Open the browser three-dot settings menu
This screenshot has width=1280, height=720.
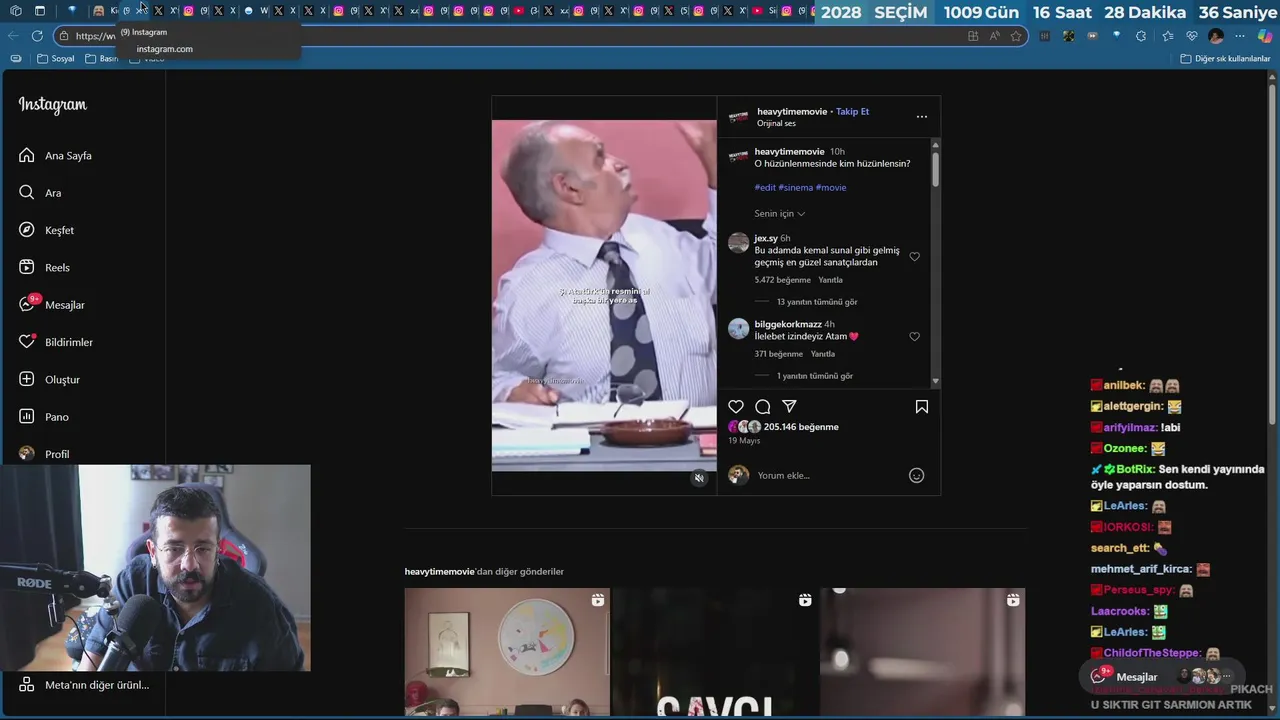click(1240, 36)
